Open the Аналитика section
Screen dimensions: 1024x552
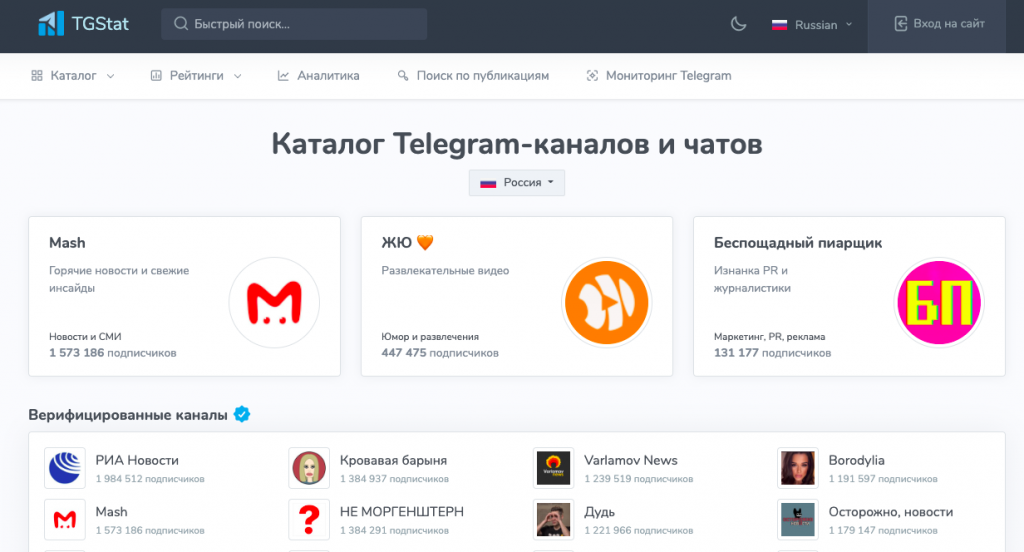point(319,76)
